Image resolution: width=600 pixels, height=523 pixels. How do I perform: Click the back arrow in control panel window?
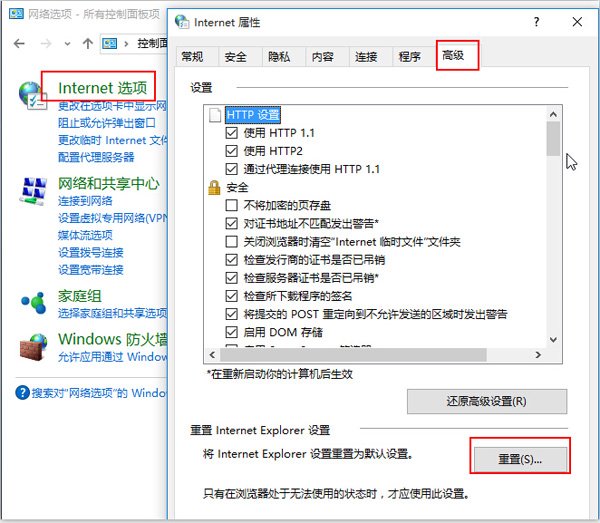(19, 44)
